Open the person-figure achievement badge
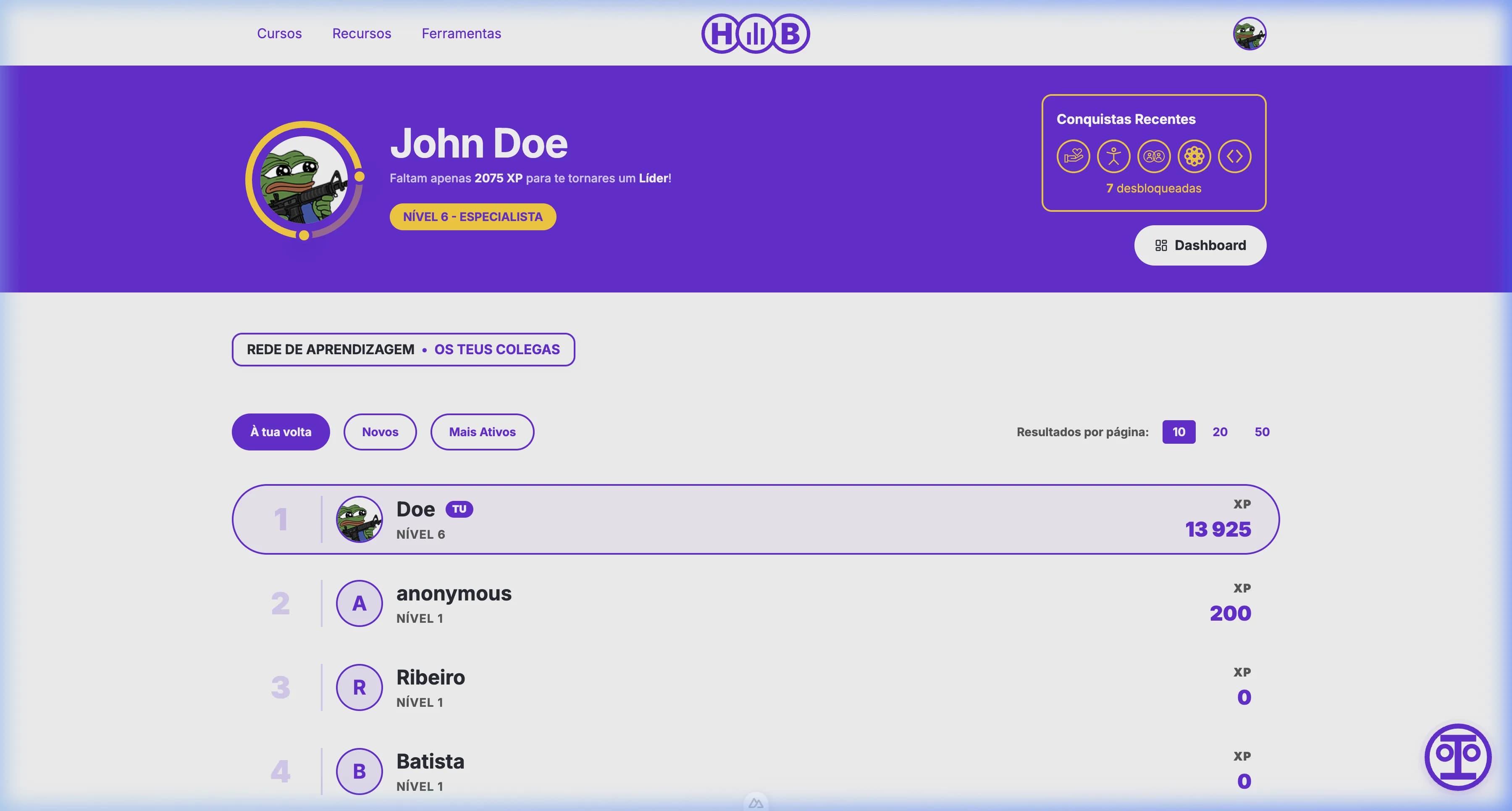The width and height of the screenshot is (1512, 811). pos(1113,156)
